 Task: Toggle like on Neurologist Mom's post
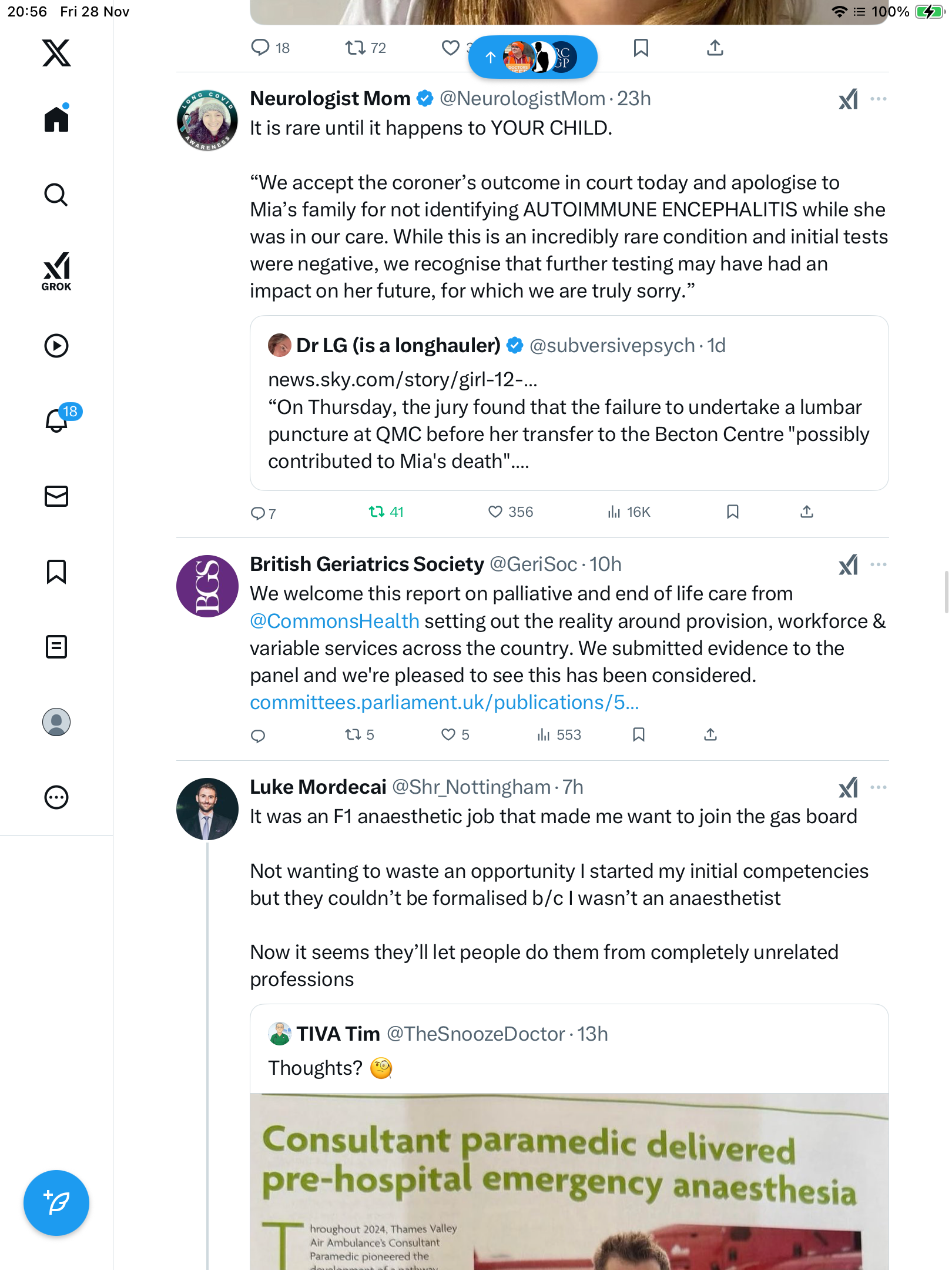coord(495,512)
